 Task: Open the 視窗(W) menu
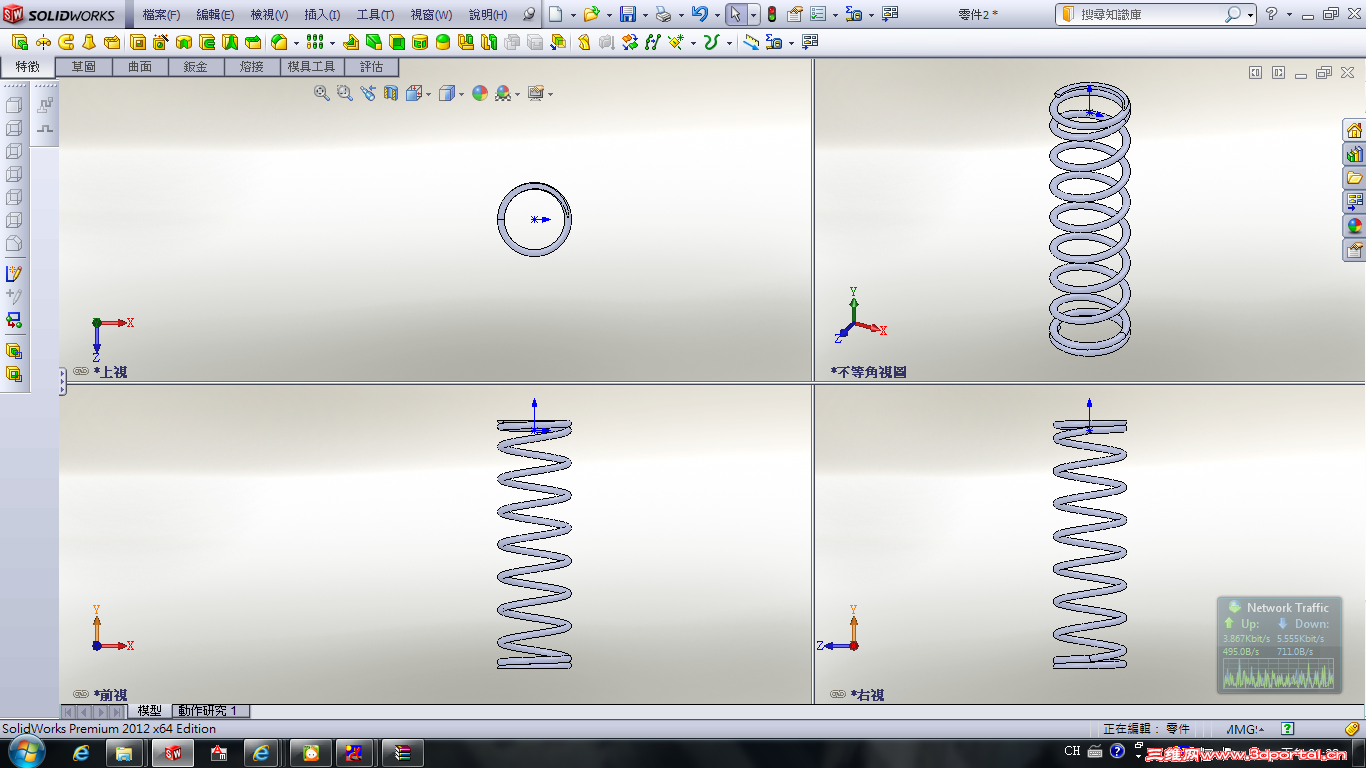click(431, 15)
